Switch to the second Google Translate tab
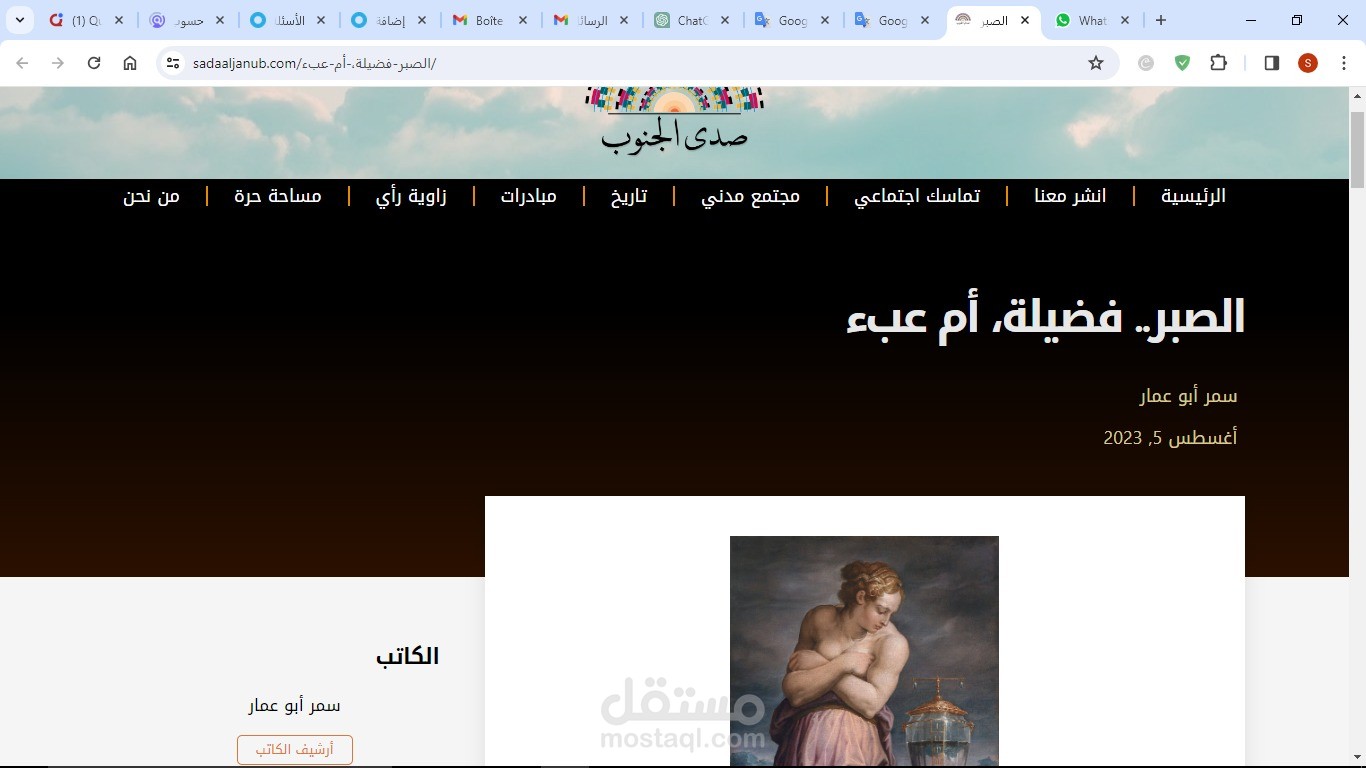The height and width of the screenshot is (768, 1366). [893, 20]
